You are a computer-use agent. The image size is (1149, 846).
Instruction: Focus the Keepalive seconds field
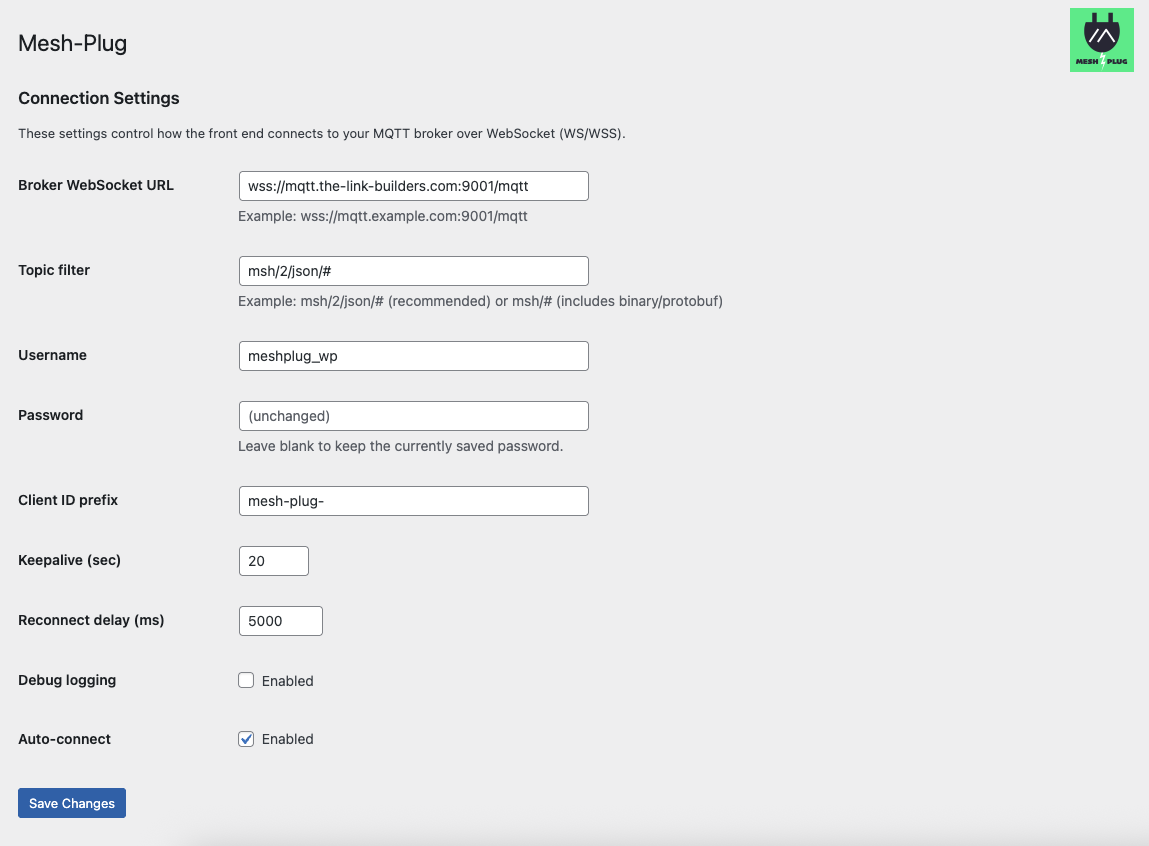tap(273, 561)
